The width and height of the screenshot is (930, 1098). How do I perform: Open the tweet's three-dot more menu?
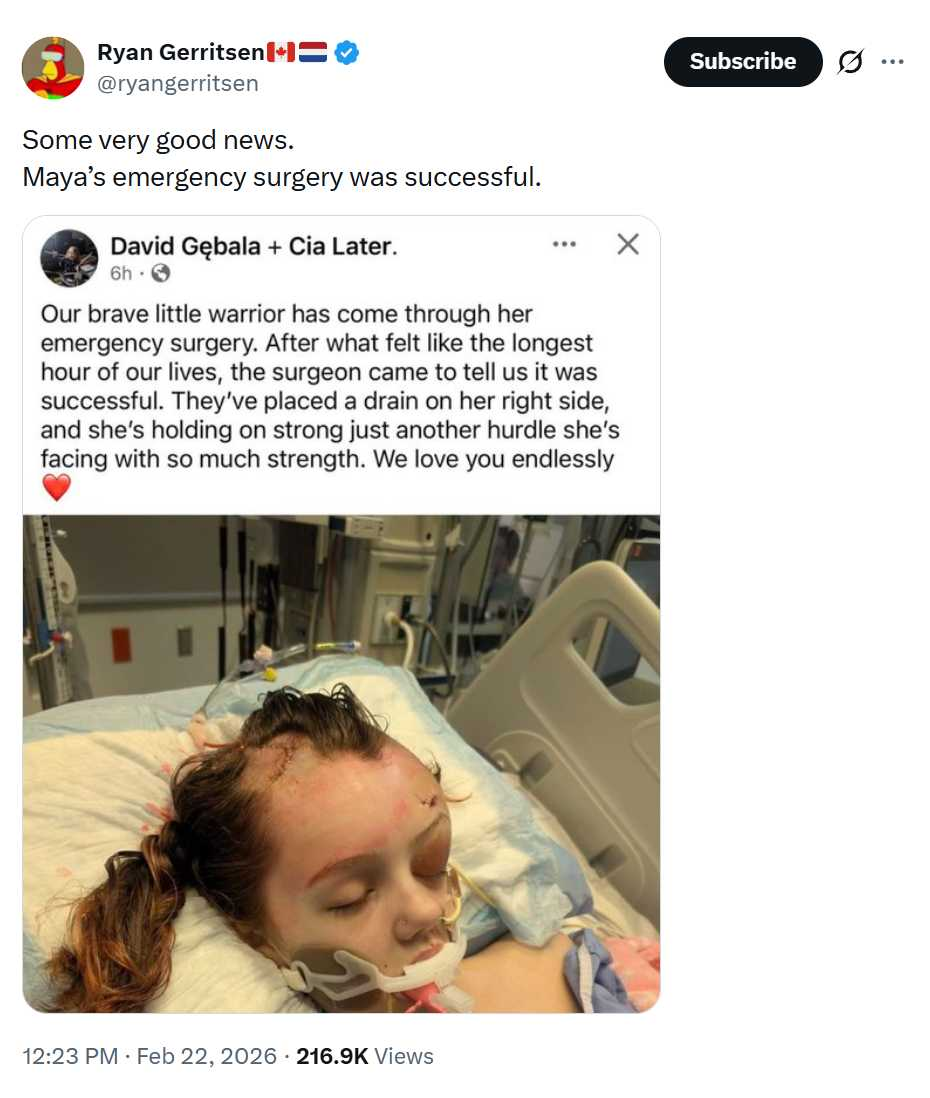(892, 62)
